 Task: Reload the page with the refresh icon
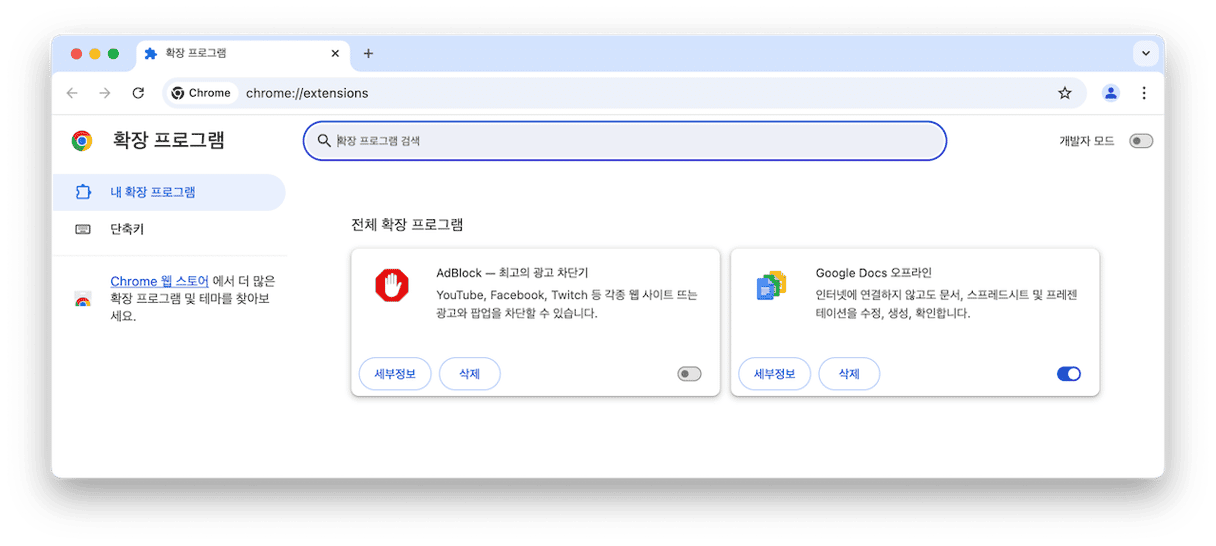138,93
